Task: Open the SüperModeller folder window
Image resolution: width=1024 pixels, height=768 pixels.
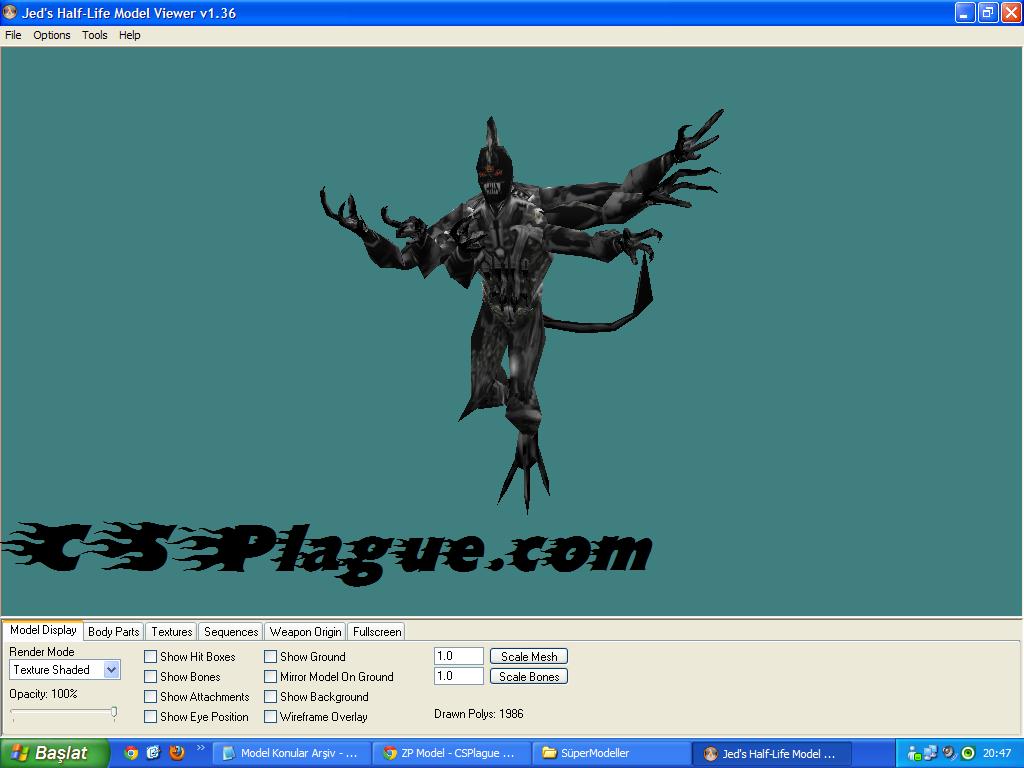Action: [611, 754]
